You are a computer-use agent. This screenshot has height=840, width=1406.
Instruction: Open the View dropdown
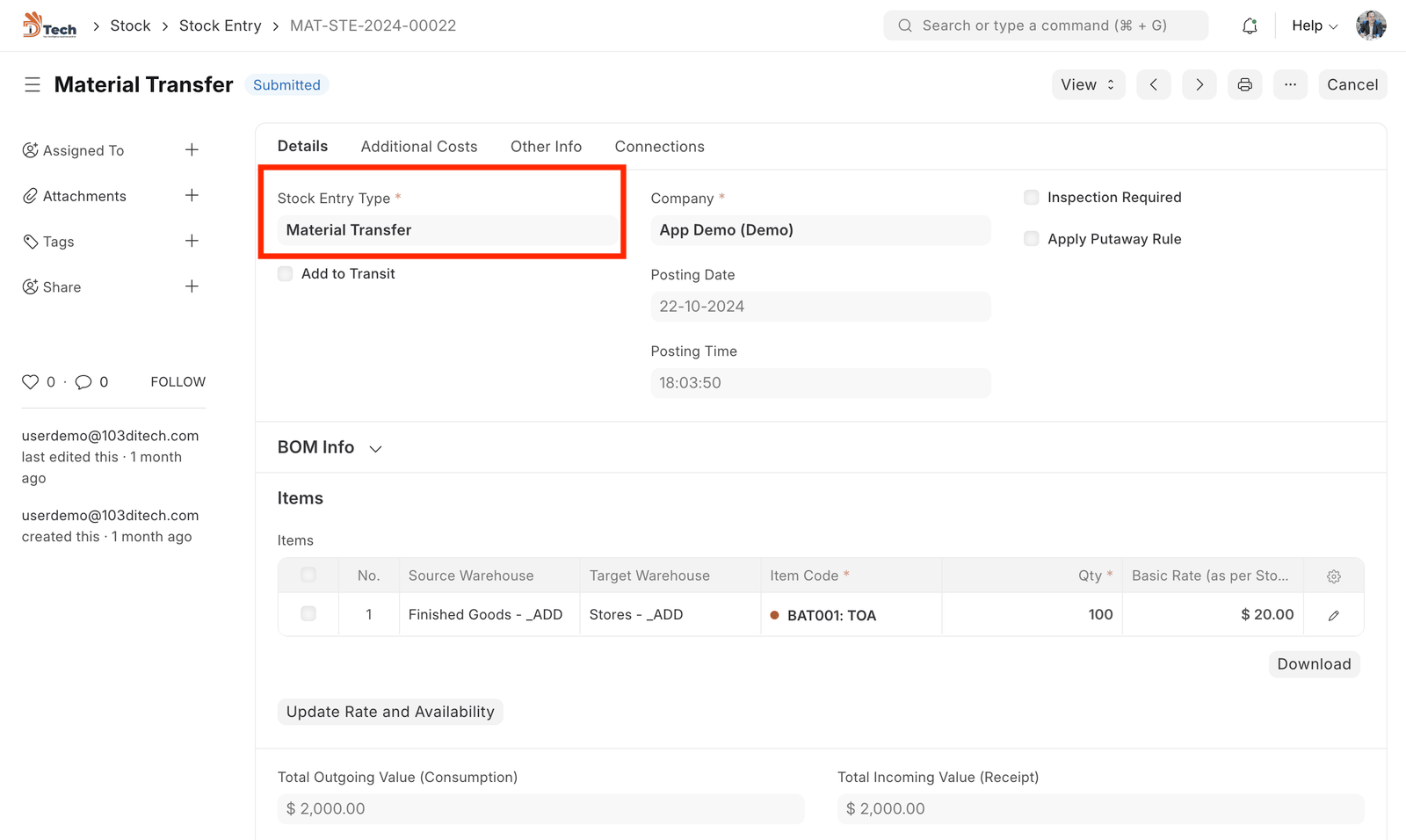(1088, 85)
